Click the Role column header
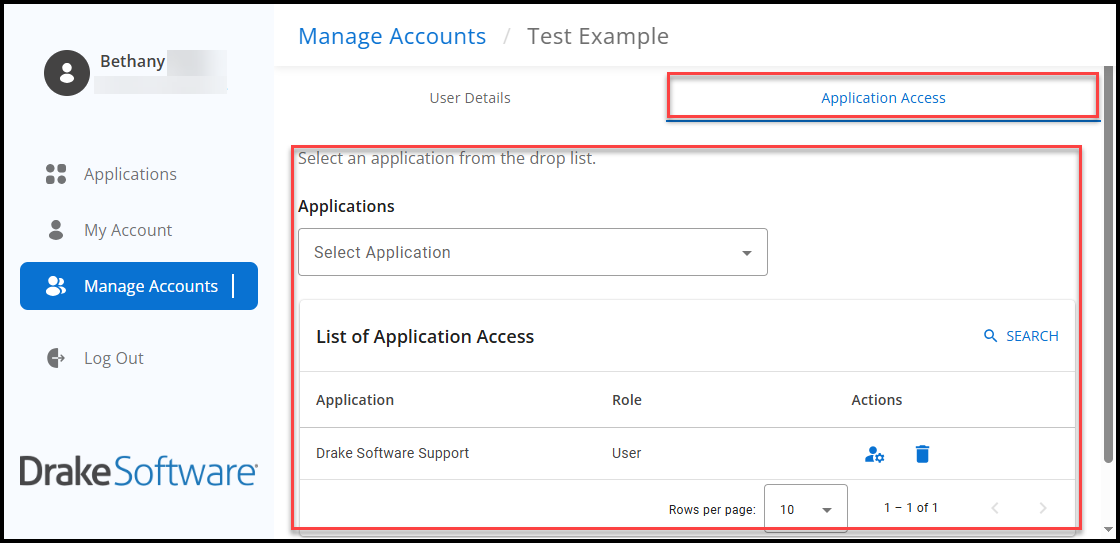1120x543 pixels. tap(626, 399)
